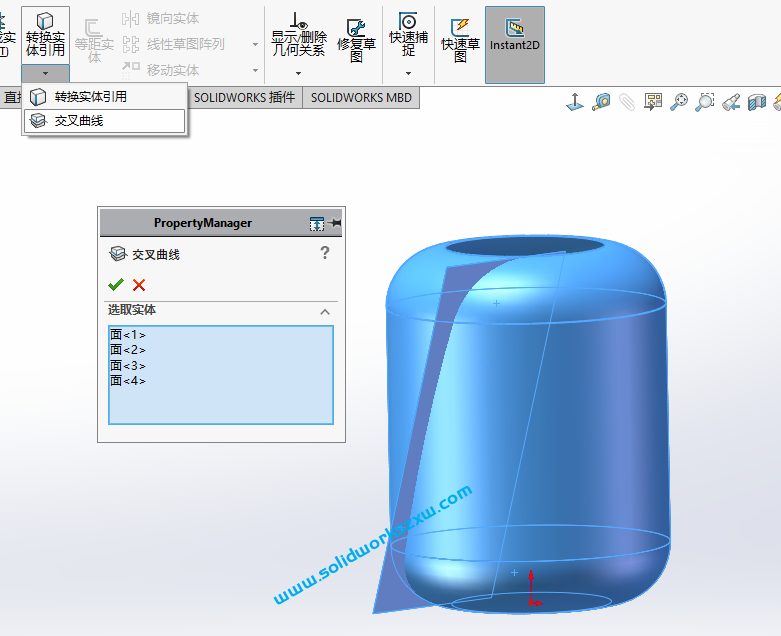Click the PropertyManager pin icon

335,223
